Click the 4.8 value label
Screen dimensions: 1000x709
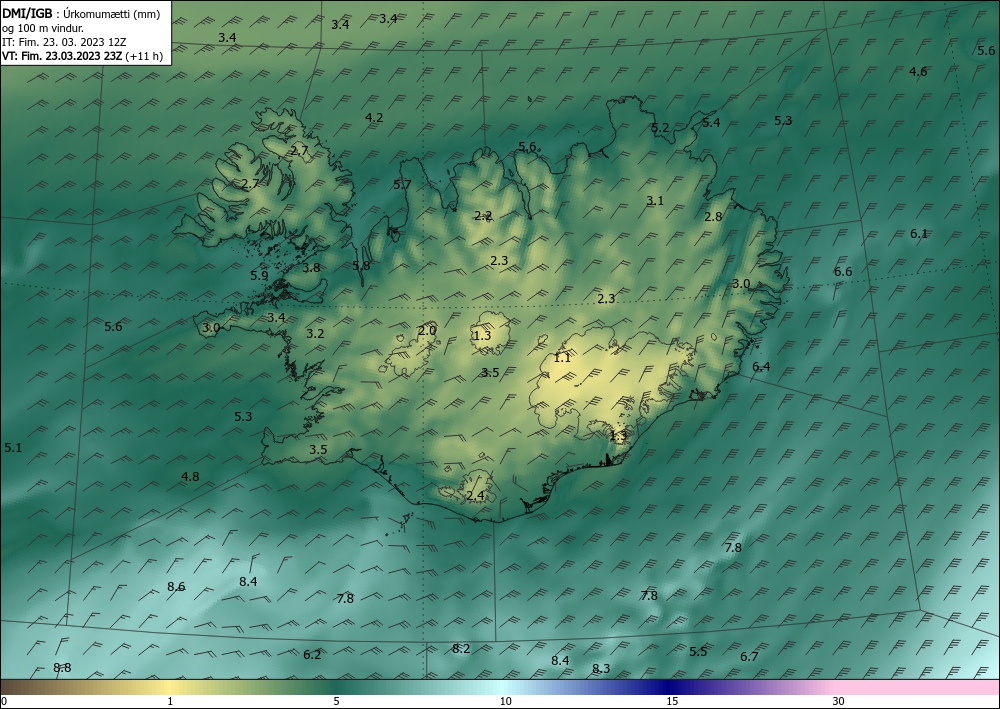[x=190, y=476]
